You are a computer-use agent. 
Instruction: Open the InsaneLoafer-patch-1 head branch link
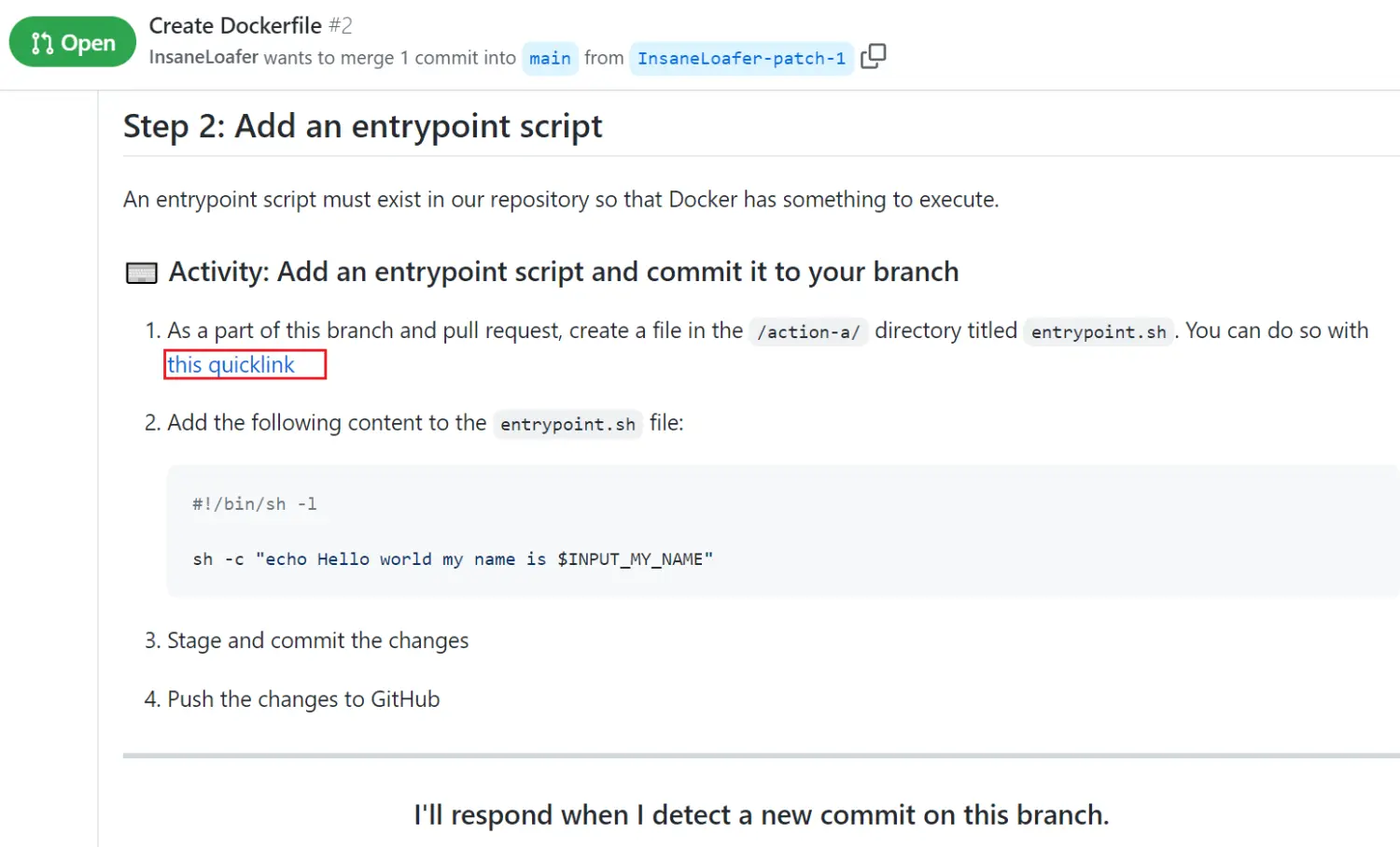pos(741,58)
